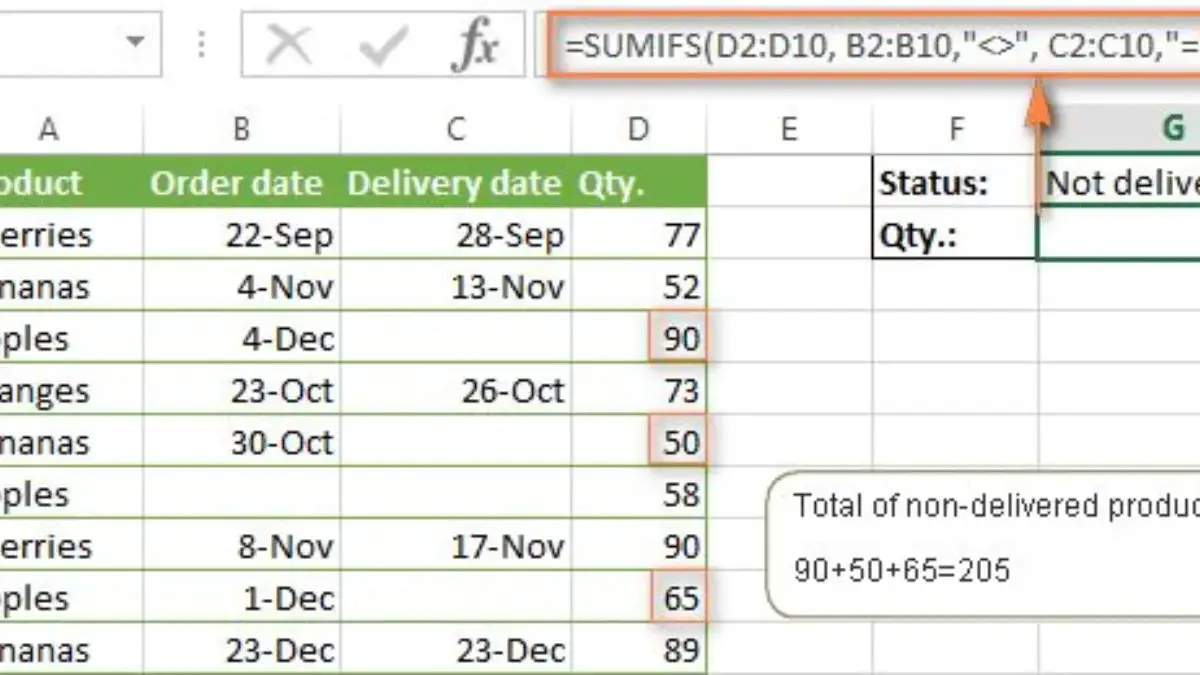Click the 'Delivery date' header cell

point(455,182)
